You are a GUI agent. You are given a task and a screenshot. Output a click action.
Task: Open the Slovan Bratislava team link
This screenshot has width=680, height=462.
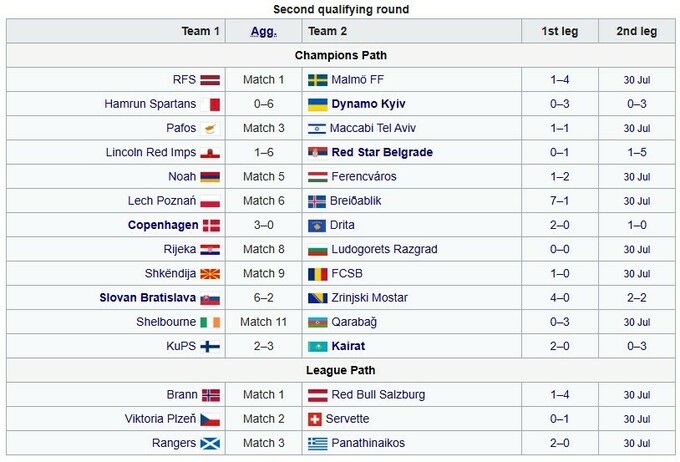pos(147,298)
